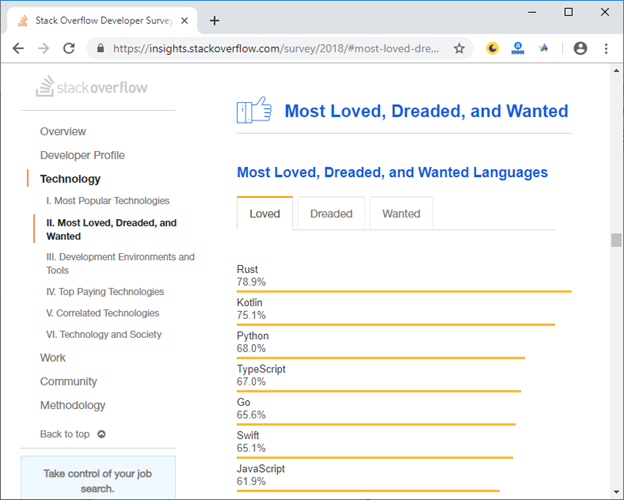
Task: Click the Stack Overflow logo
Action: 92,86
